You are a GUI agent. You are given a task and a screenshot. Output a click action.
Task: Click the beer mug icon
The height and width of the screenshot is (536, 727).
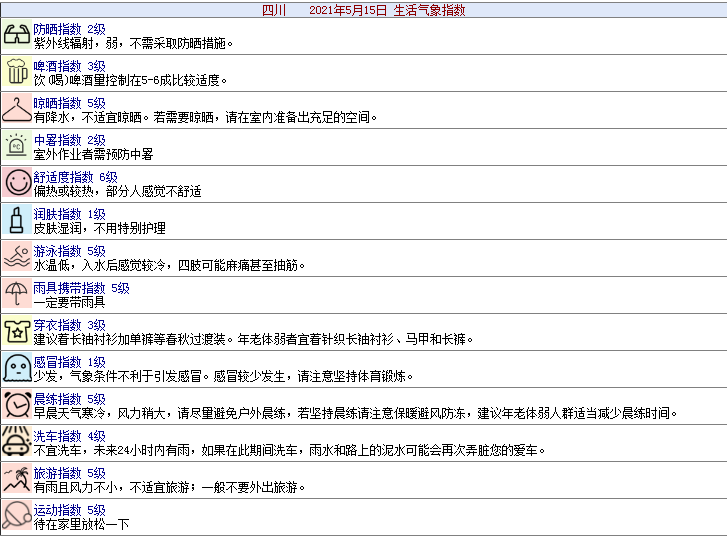point(16,73)
